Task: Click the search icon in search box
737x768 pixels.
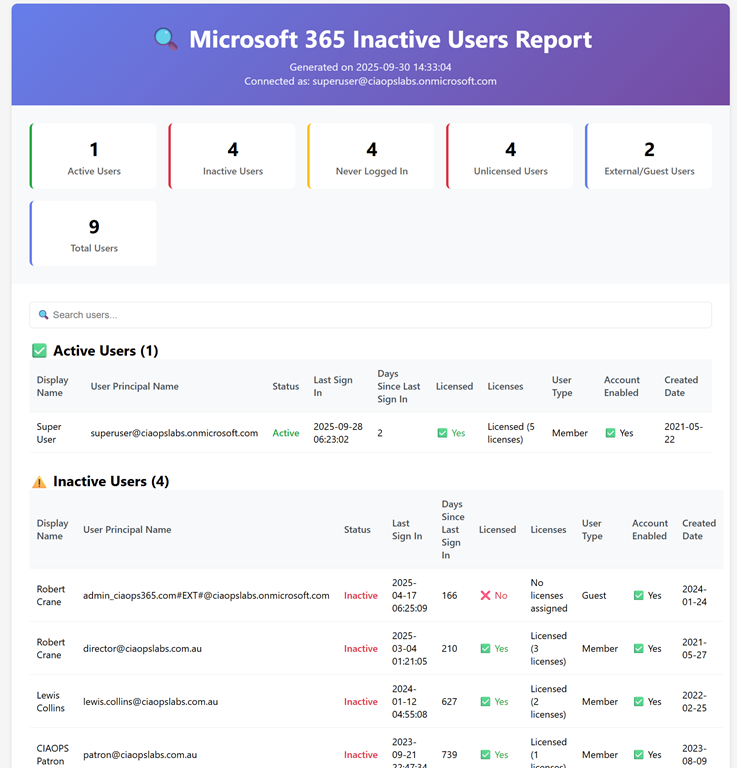Action: click(43, 315)
